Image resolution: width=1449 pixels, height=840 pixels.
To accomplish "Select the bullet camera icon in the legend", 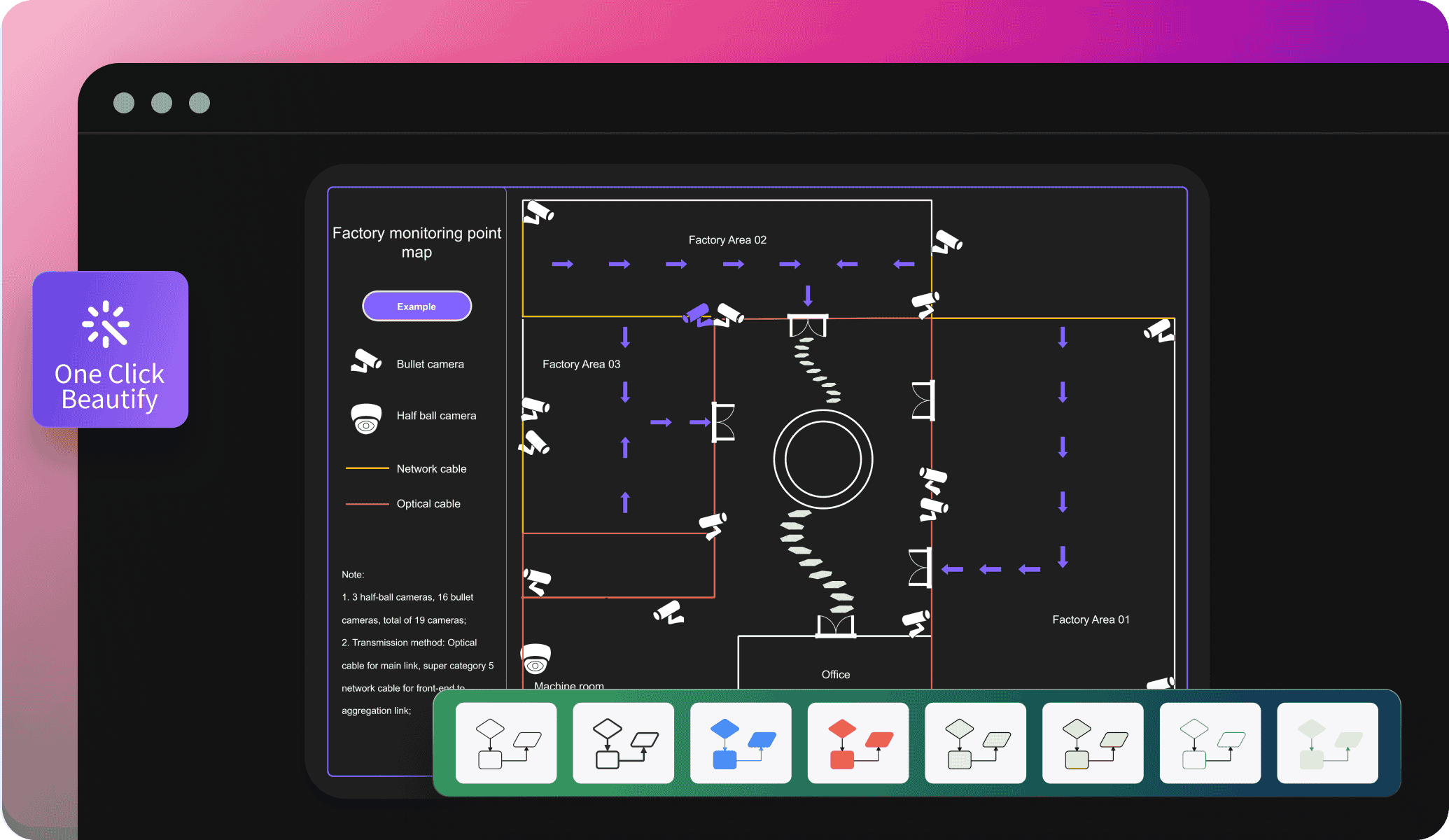I will [366, 360].
